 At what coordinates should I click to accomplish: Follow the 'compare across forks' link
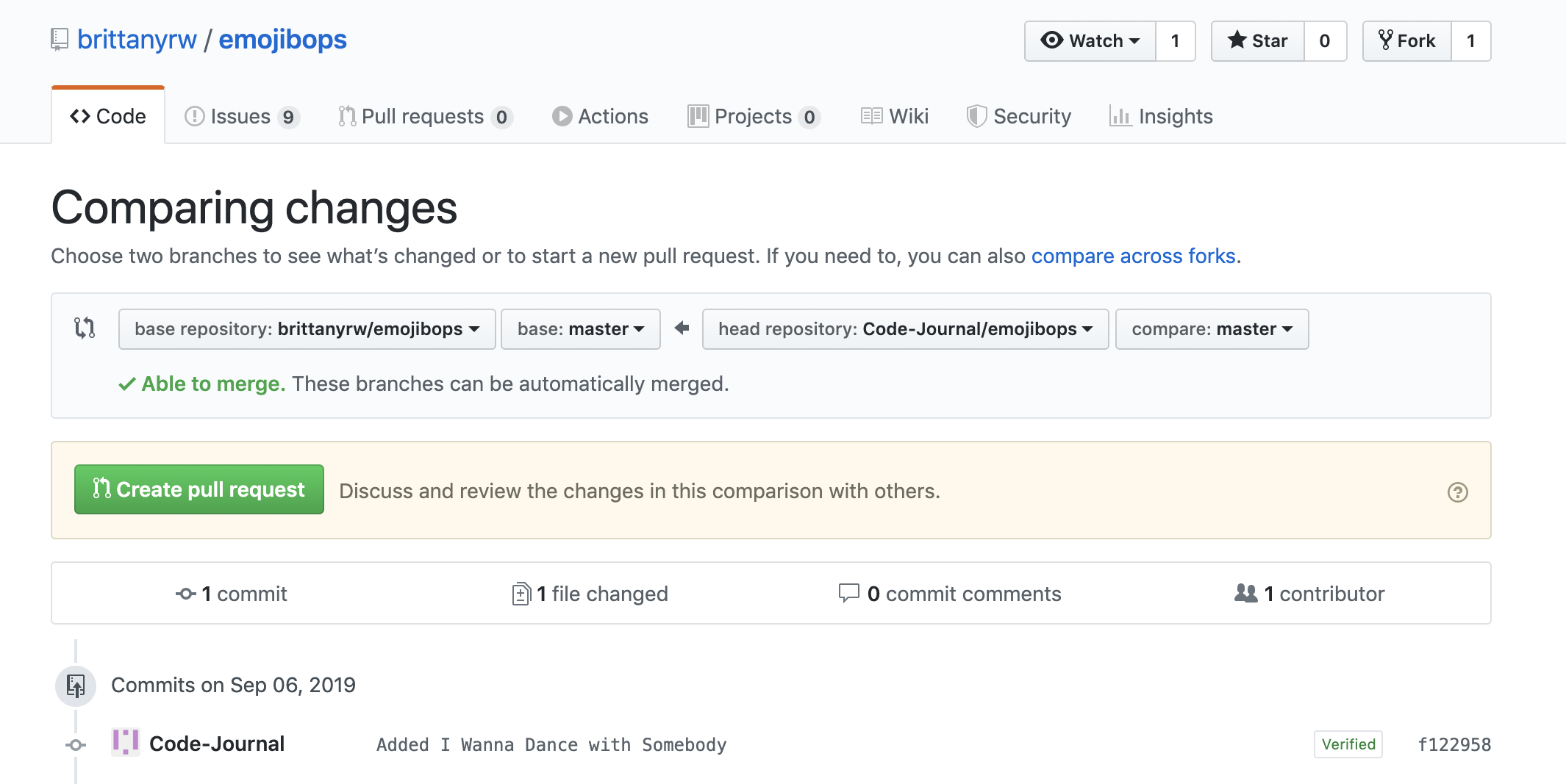coord(1133,256)
